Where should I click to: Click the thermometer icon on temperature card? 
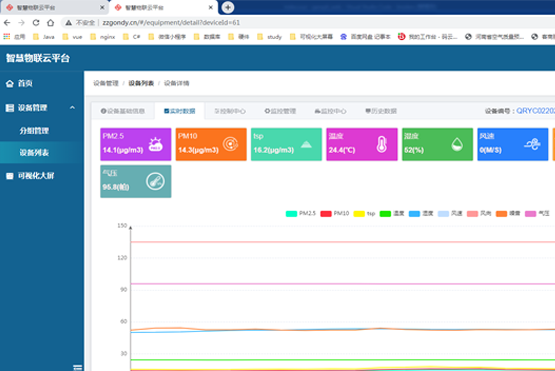tap(382, 144)
